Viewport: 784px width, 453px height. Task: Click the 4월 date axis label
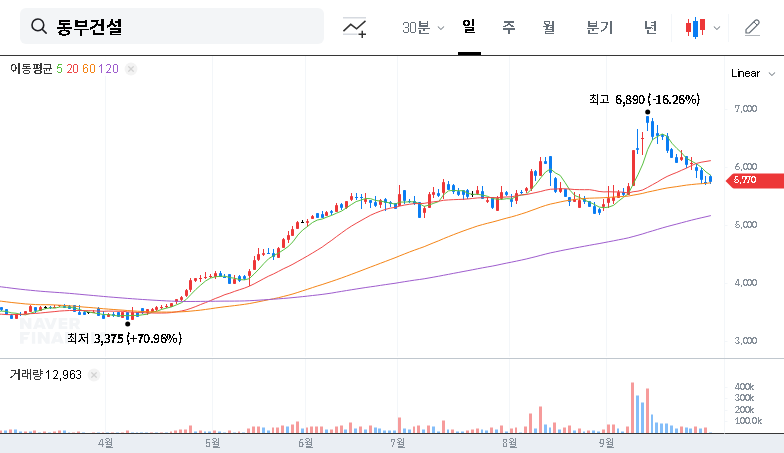[106, 443]
